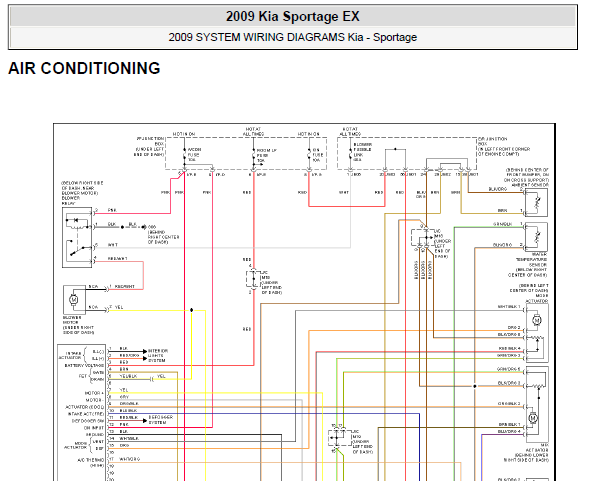This screenshot has height=481, width=607.
Task: Click the mix actuator motor symbol
Action: point(533,418)
